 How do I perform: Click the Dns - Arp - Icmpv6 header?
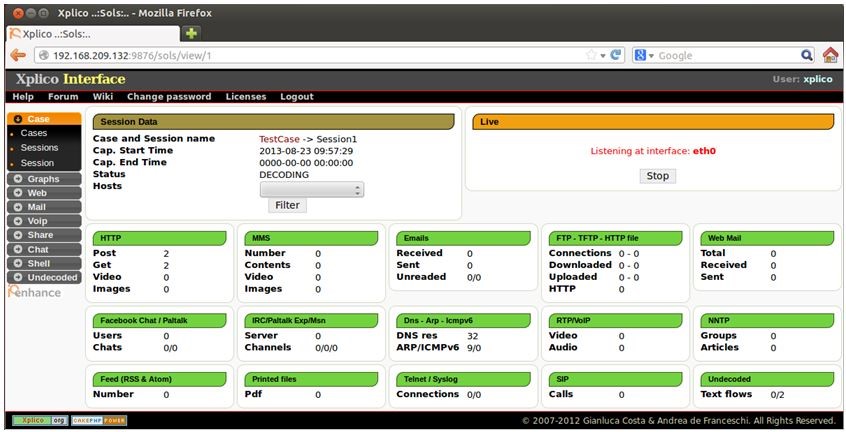[x=463, y=320]
